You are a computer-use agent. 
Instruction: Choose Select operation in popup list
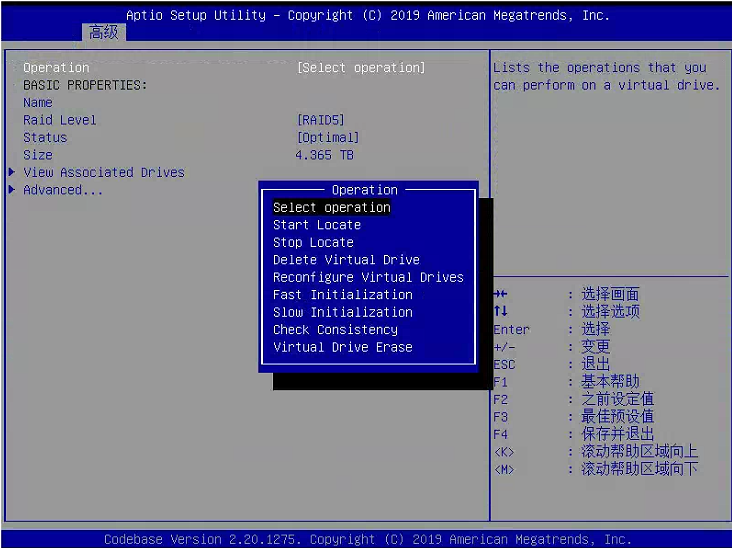pyautogui.click(x=331, y=207)
